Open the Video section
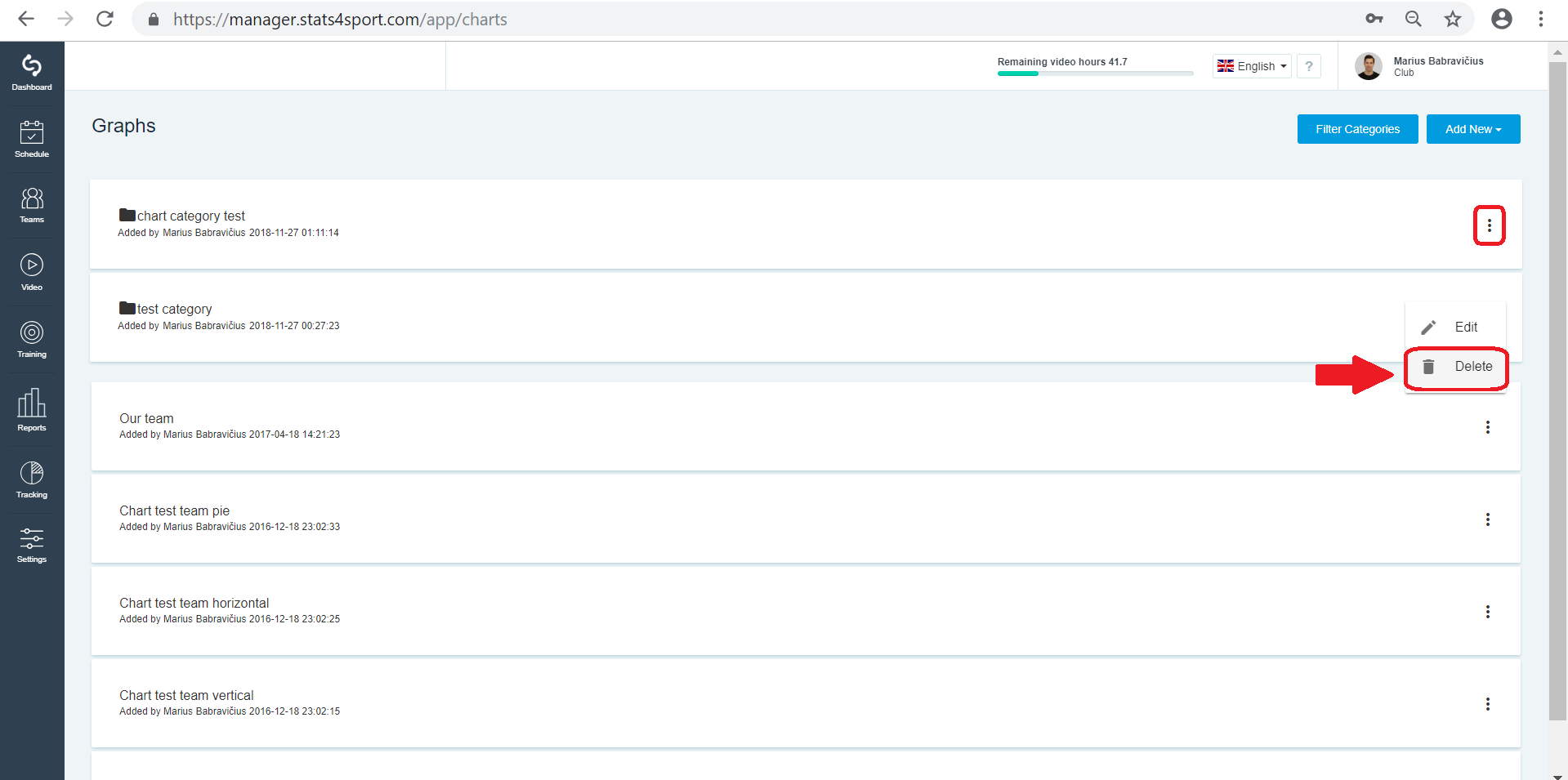Viewport: 1568px width, 780px height. (32, 273)
